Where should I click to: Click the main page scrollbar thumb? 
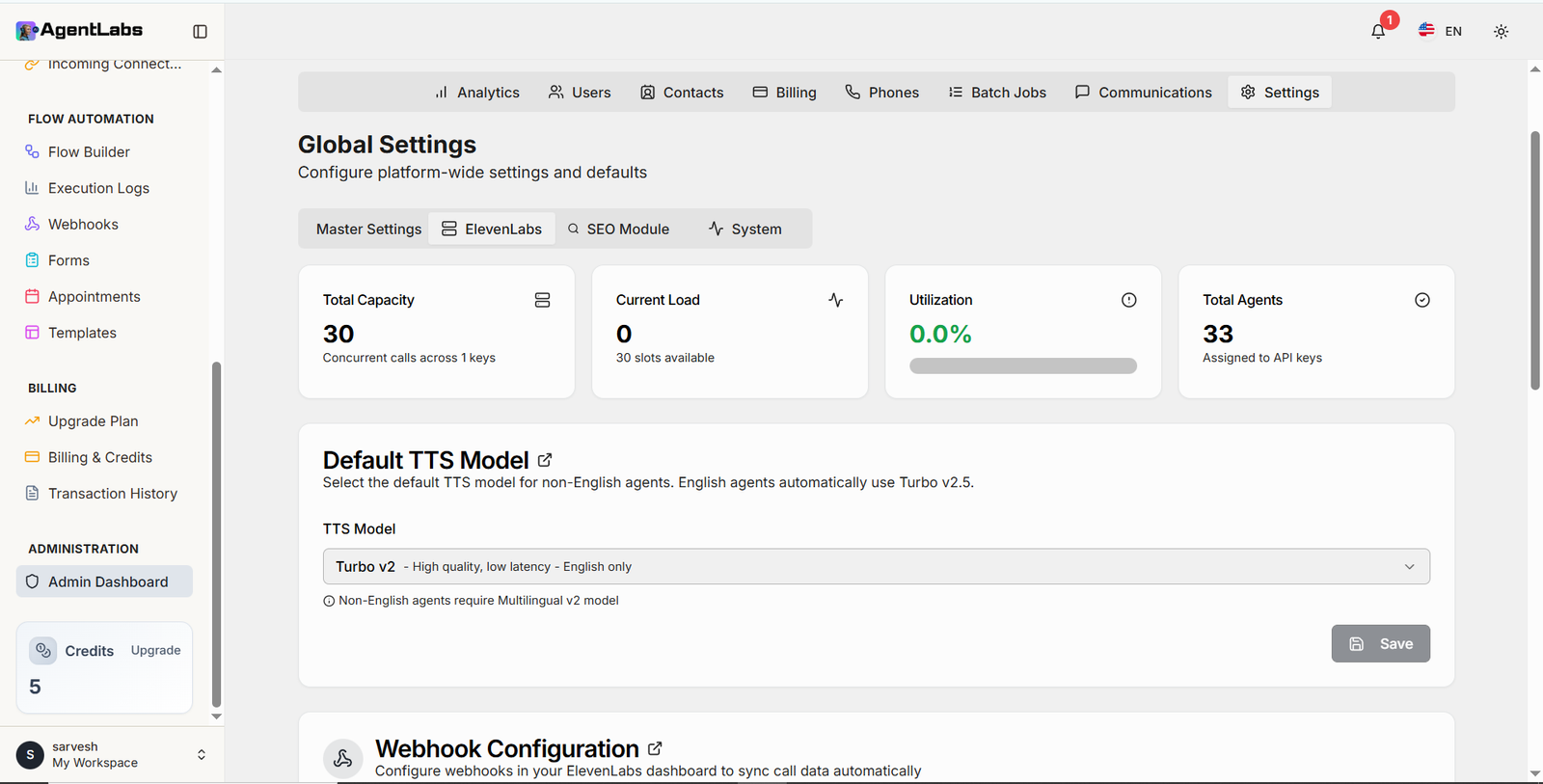1535,260
